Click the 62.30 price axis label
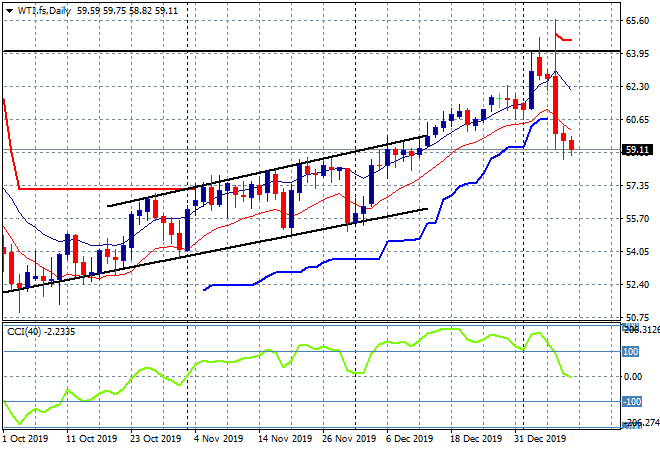The width and height of the screenshot is (660, 450). point(637,87)
